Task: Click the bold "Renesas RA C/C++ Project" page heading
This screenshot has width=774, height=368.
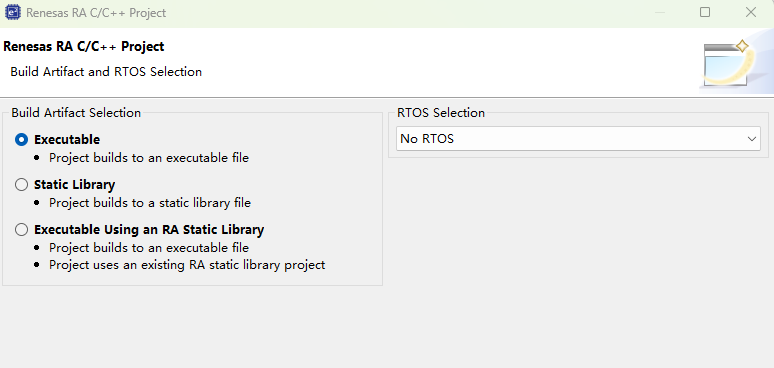Action: 84,46
